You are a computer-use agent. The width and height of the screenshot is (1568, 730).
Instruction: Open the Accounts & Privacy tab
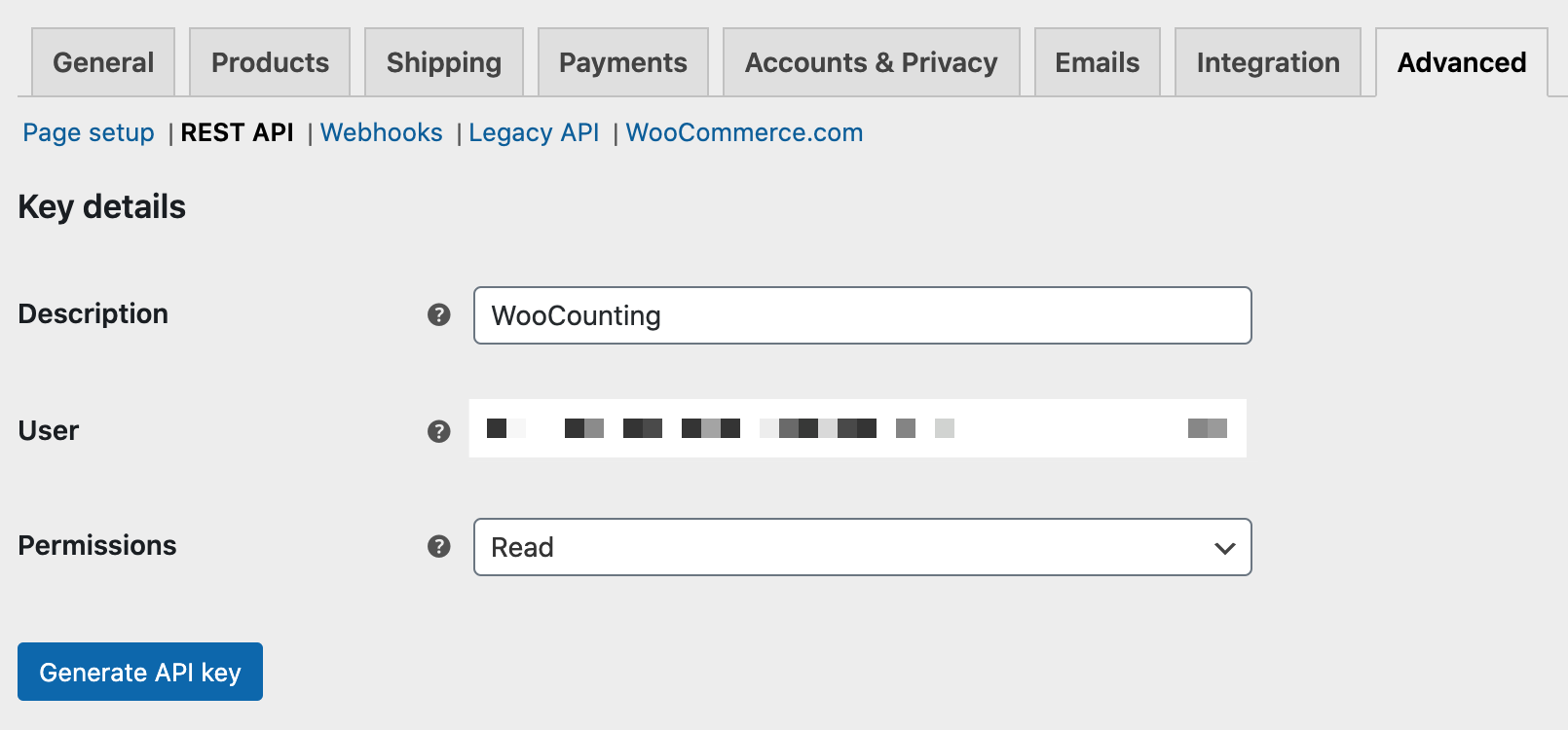click(872, 62)
